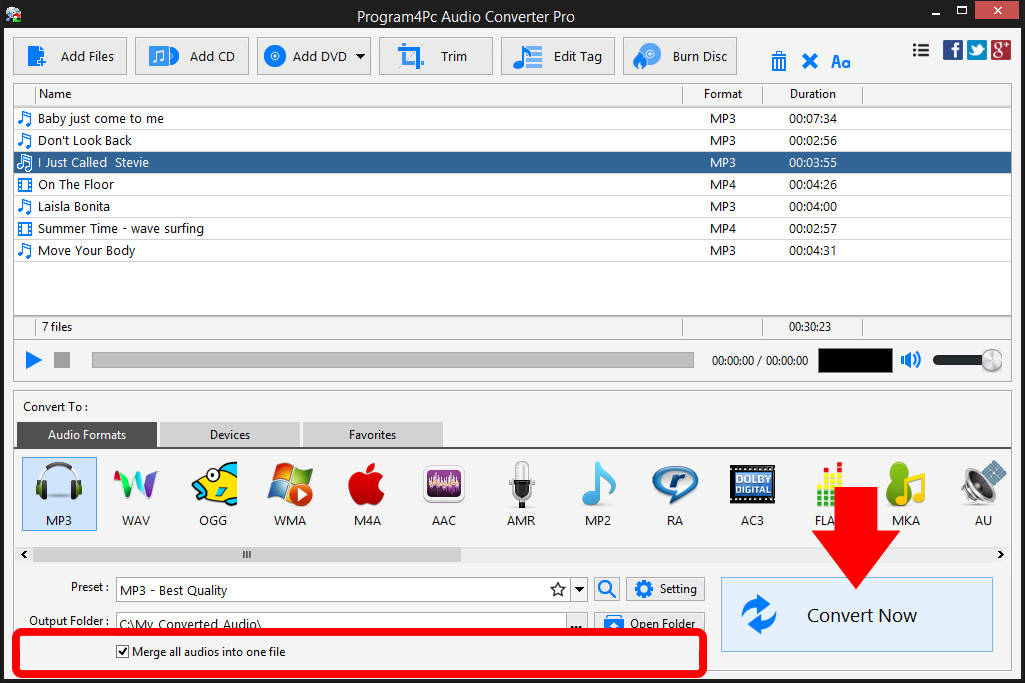Screen dimensions: 1025x683
Task: Open the Preset dropdown list
Action: coord(578,589)
